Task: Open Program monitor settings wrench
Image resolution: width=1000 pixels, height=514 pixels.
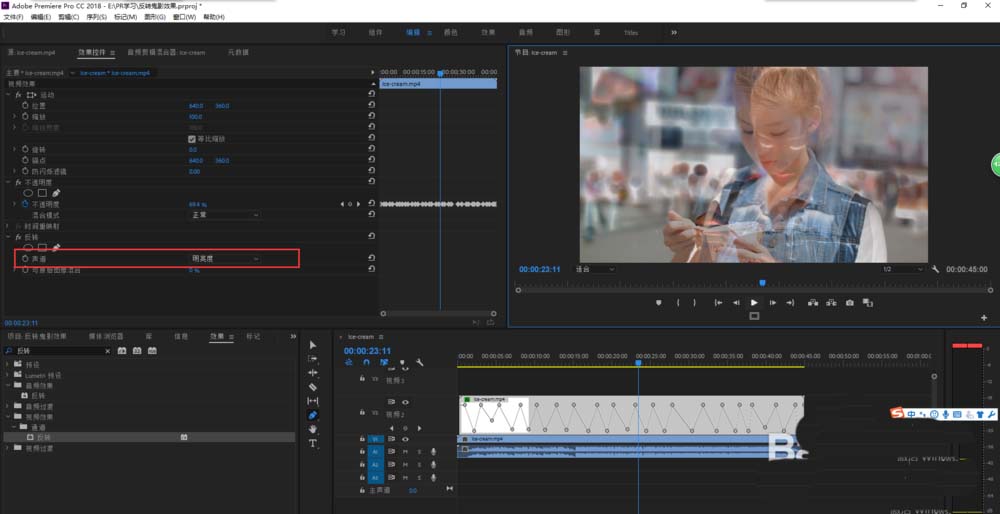Action: coord(935,269)
